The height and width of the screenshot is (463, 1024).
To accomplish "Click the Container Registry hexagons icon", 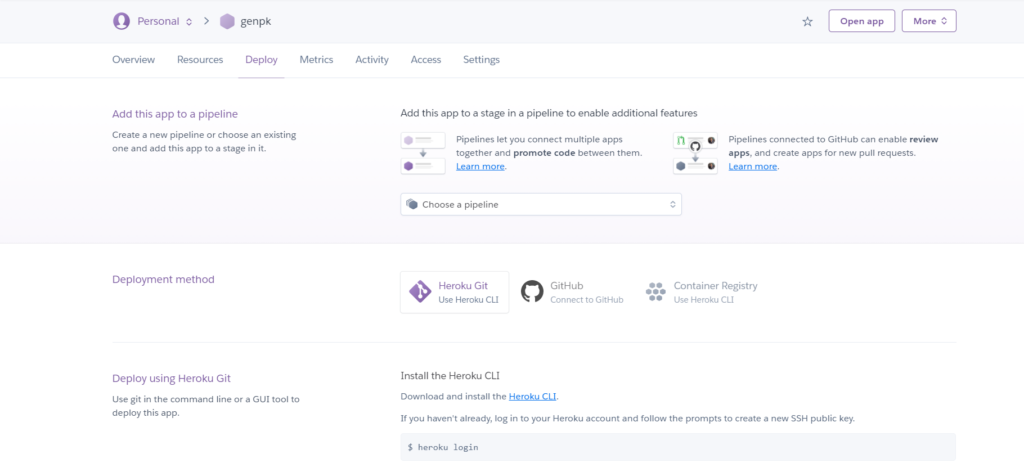I will pos(656,291).
